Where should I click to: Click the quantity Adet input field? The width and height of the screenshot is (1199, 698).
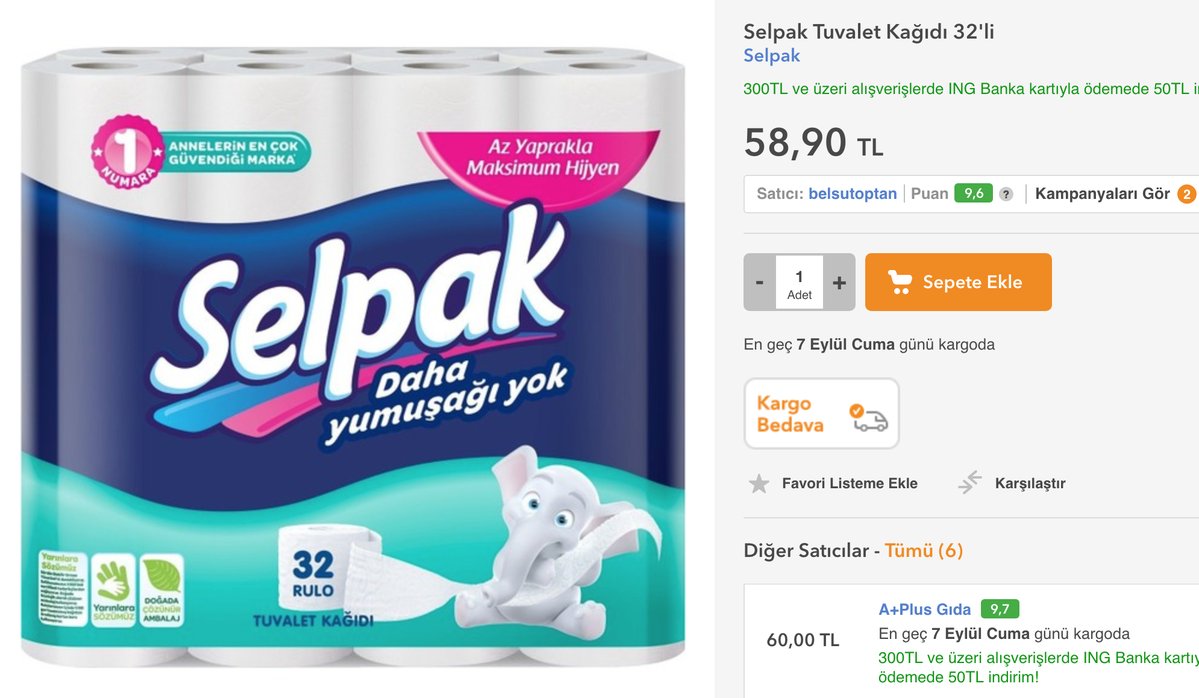pos(799,282)
